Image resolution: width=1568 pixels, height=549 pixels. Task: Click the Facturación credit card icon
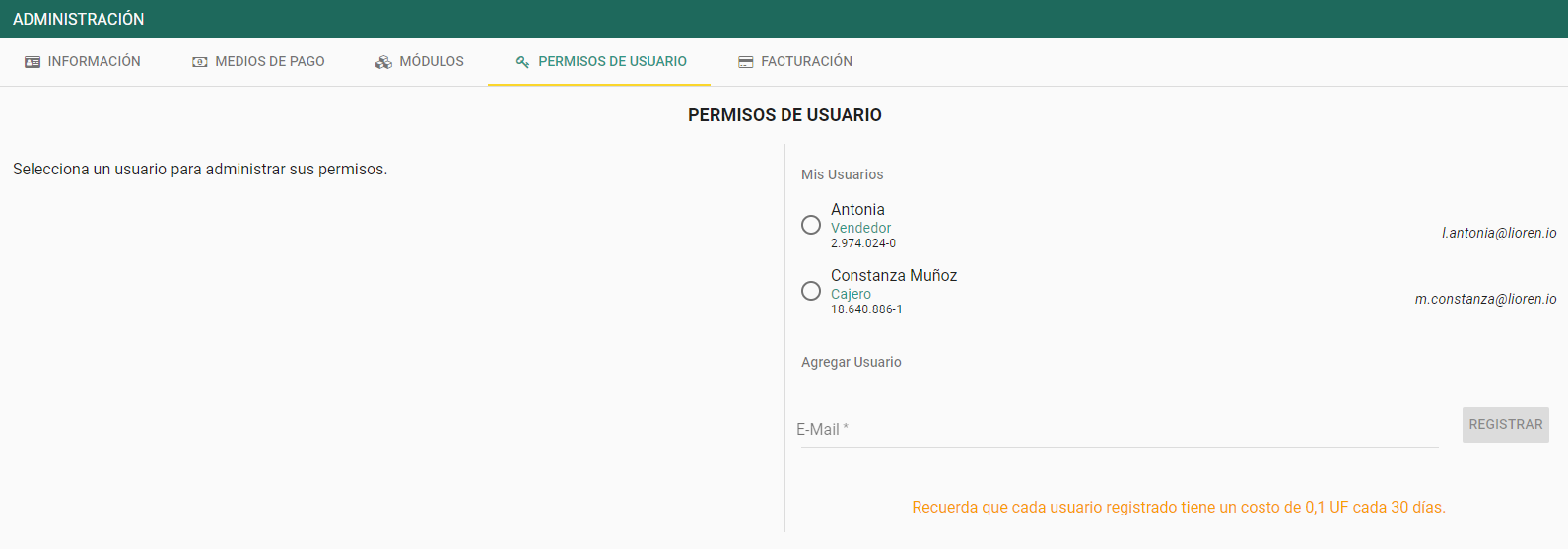point(746,62)
